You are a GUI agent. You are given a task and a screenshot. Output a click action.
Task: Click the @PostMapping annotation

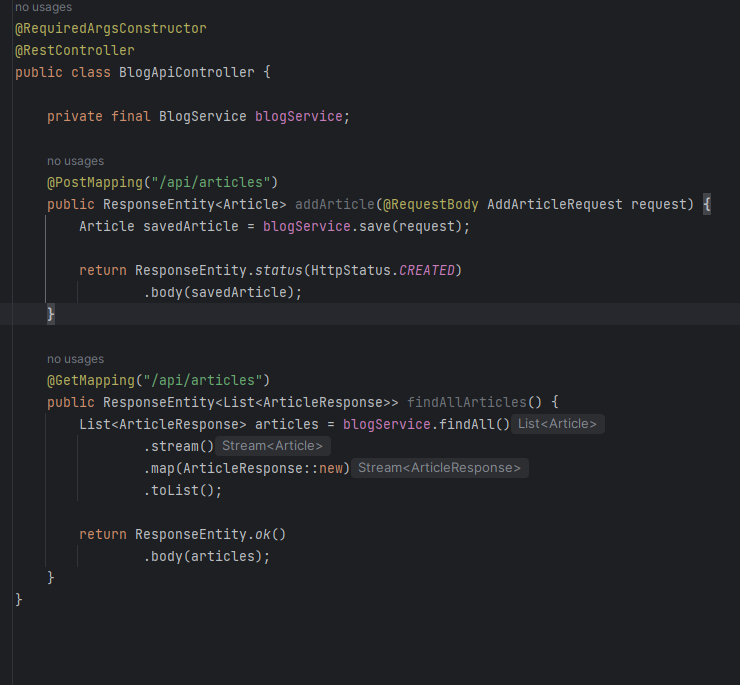point(95,182)
